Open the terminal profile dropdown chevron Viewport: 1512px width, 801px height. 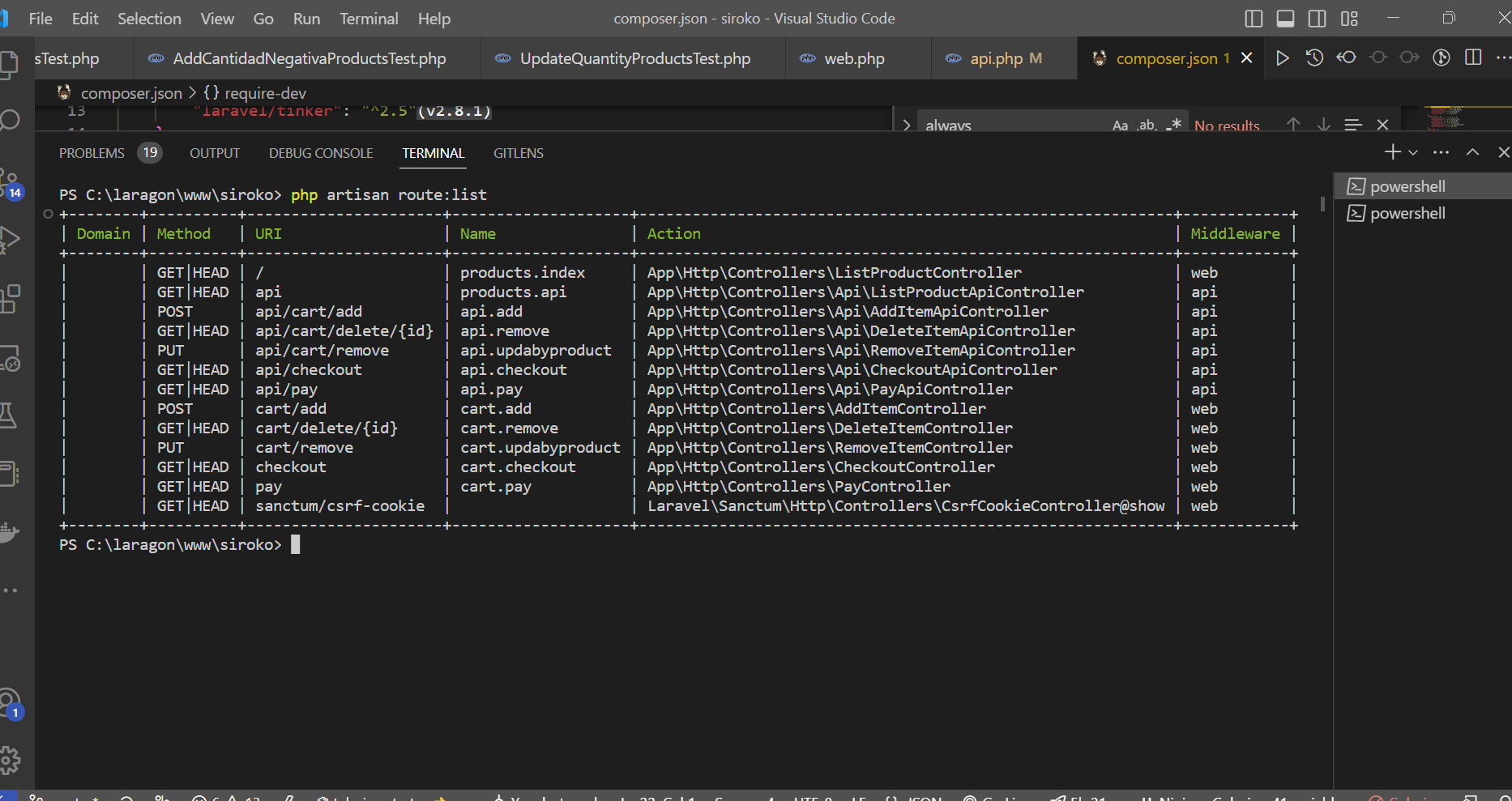(1414, 151)
